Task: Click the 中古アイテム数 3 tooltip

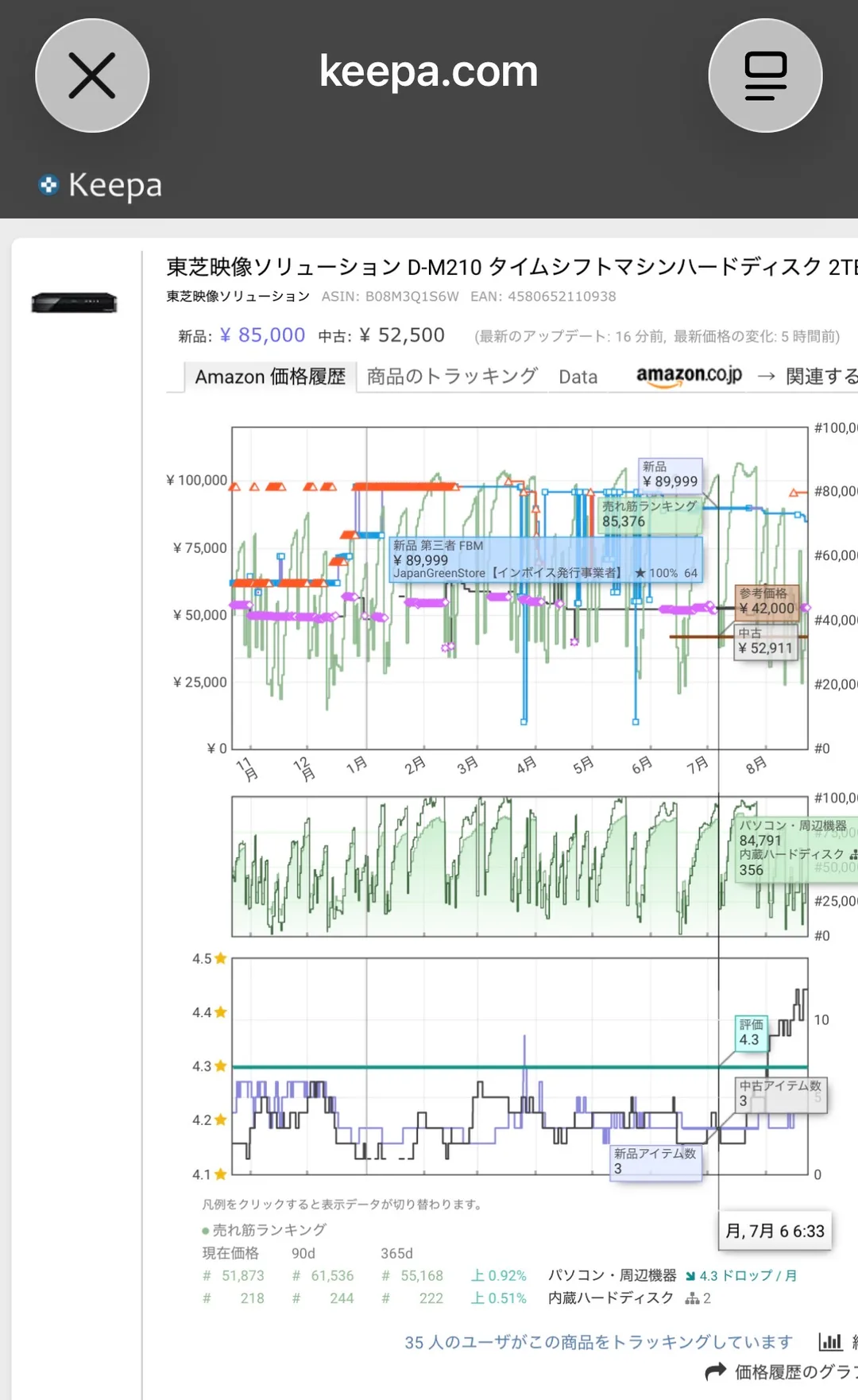Action: [x=781, y=1093]
